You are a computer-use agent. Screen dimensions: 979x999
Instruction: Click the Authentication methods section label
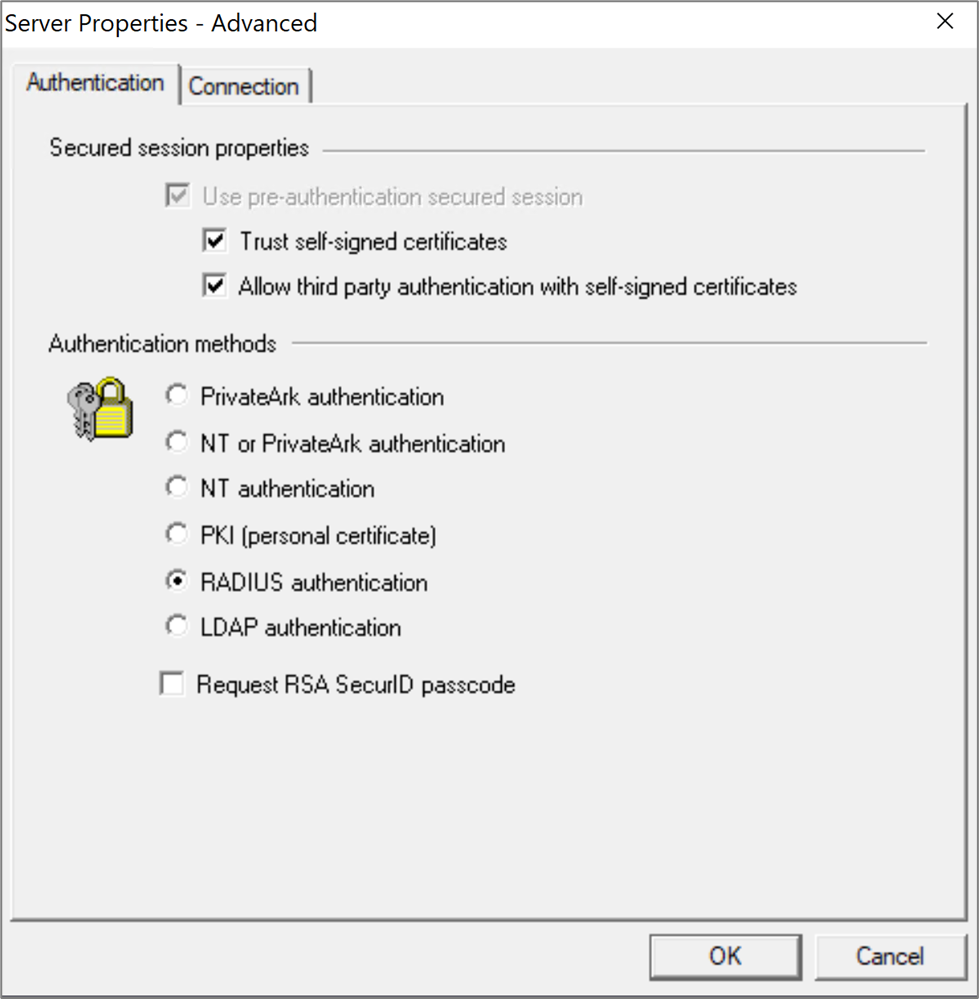(162, 344)
